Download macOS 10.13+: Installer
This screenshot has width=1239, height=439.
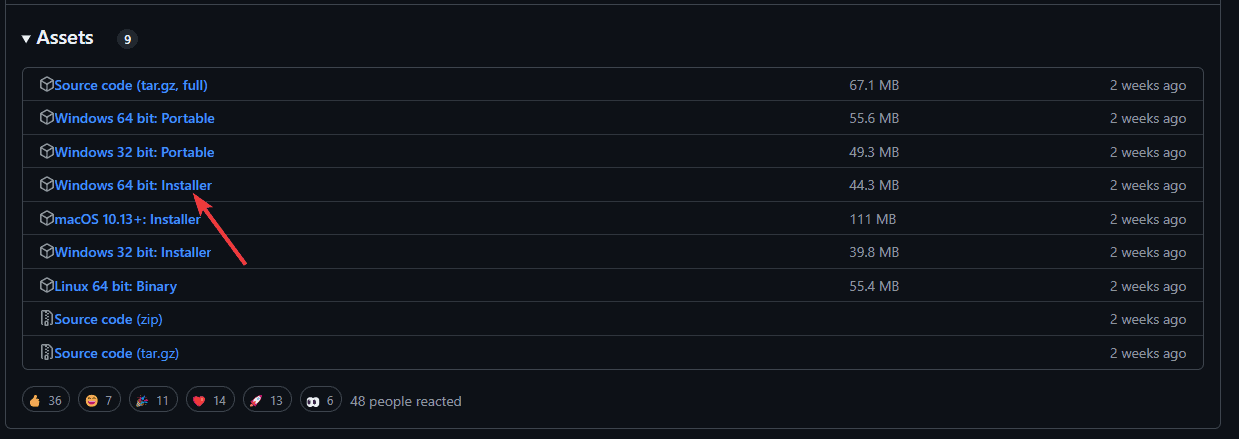pos(127,219)
